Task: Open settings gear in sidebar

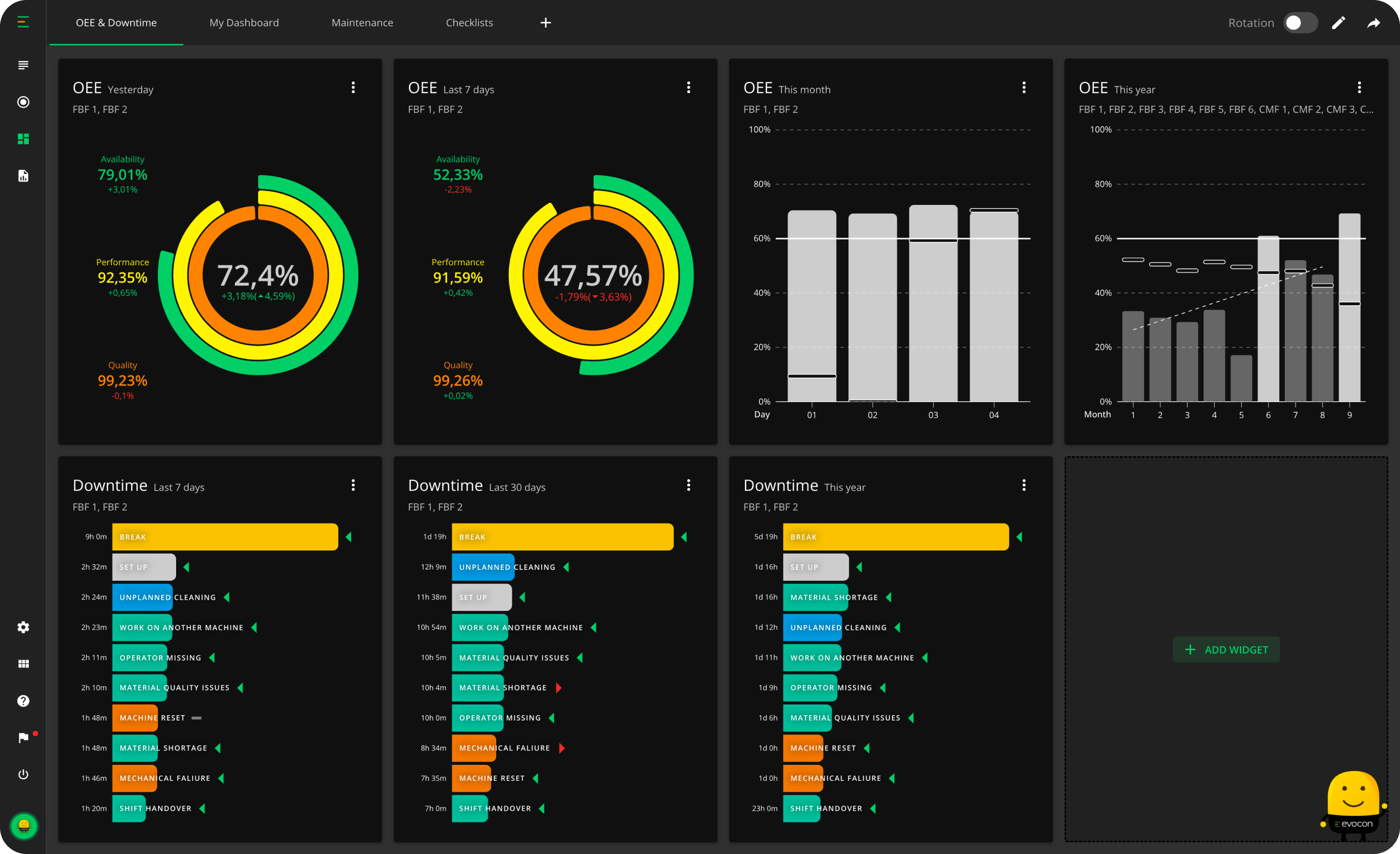Action: 23,627
